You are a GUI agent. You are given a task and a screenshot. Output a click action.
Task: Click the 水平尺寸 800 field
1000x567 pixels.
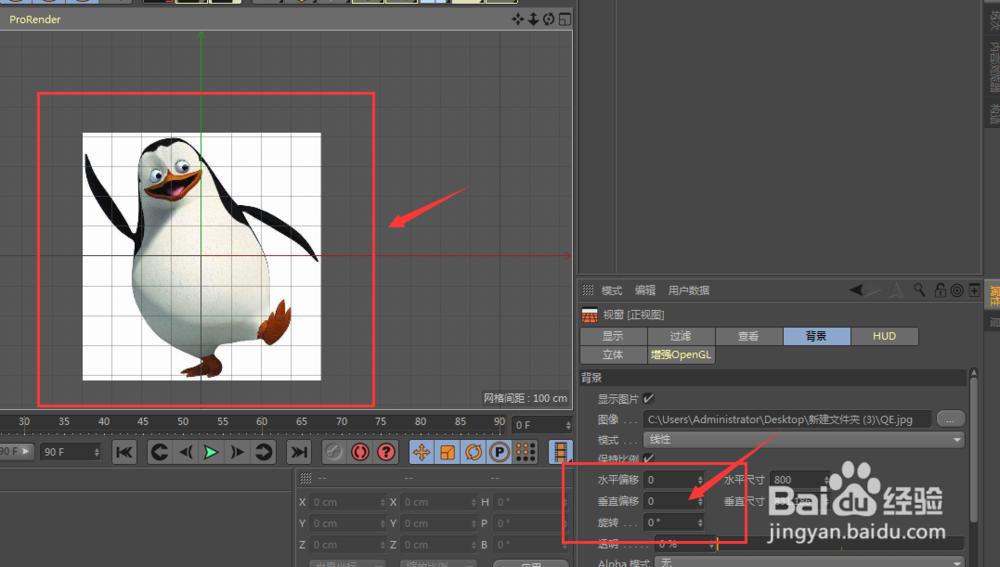point(800,480)
